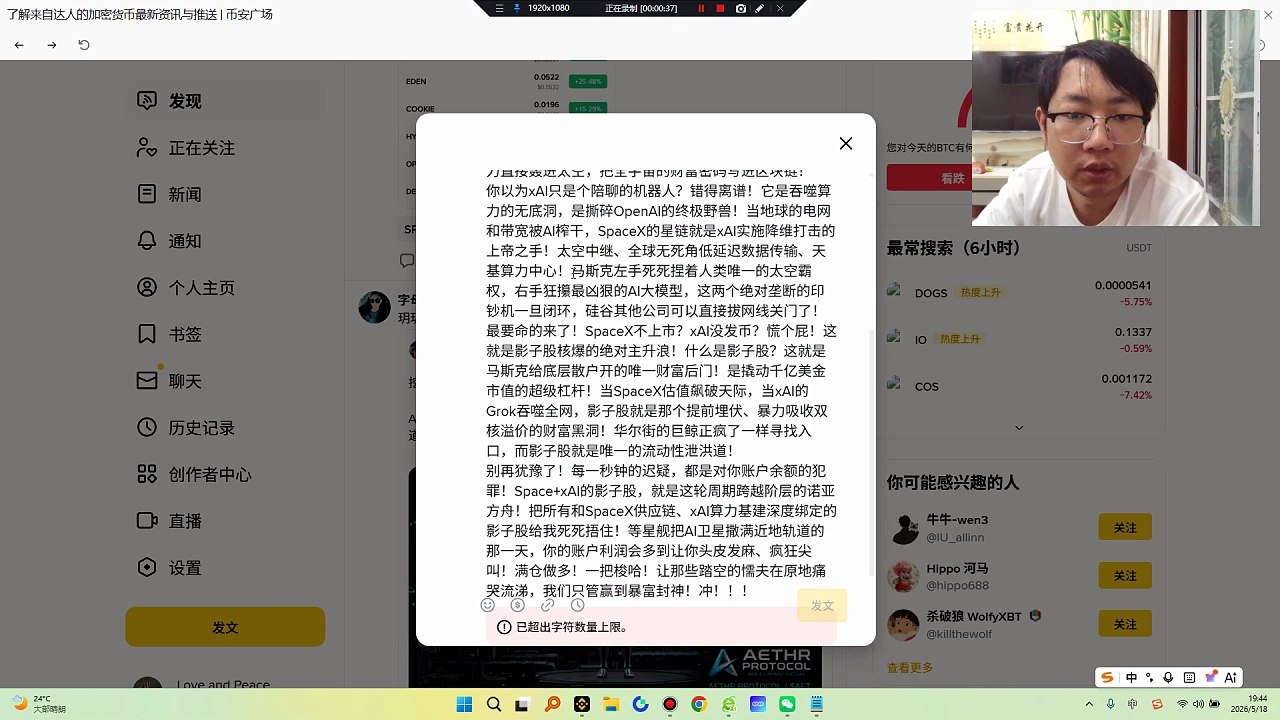Reload the page

84,45
